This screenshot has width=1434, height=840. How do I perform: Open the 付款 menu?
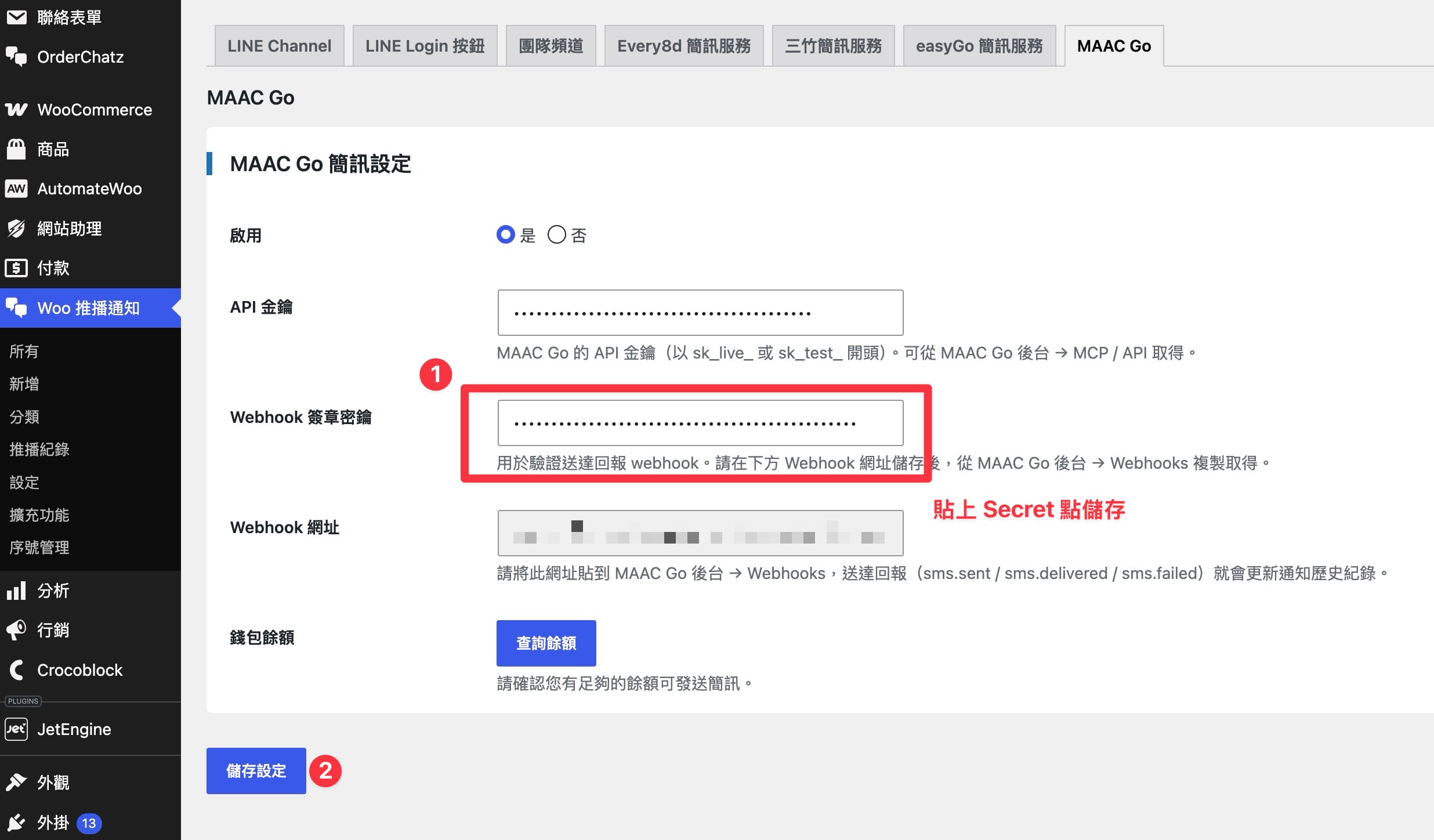(90, 268)
